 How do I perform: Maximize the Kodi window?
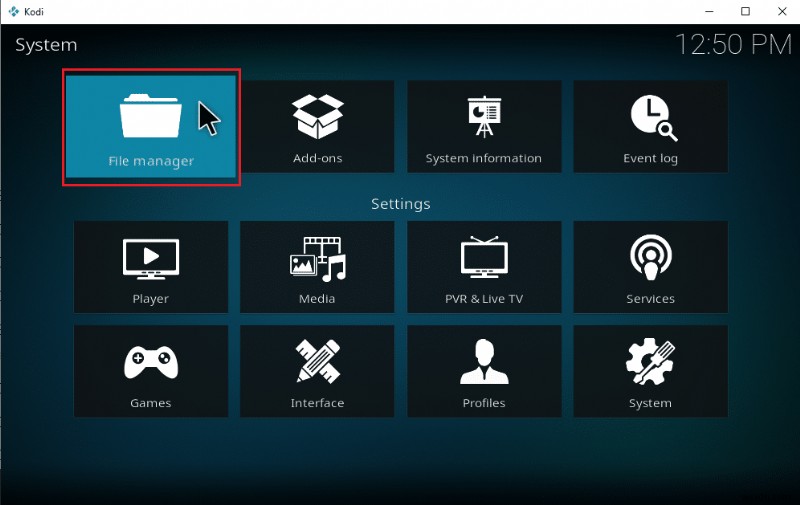click(745, 11)
